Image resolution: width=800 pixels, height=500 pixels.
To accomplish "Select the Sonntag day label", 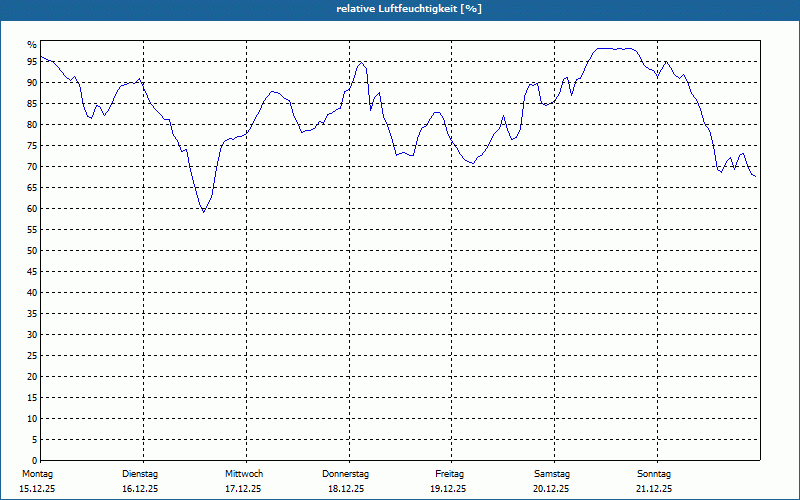I will point(654,474).
